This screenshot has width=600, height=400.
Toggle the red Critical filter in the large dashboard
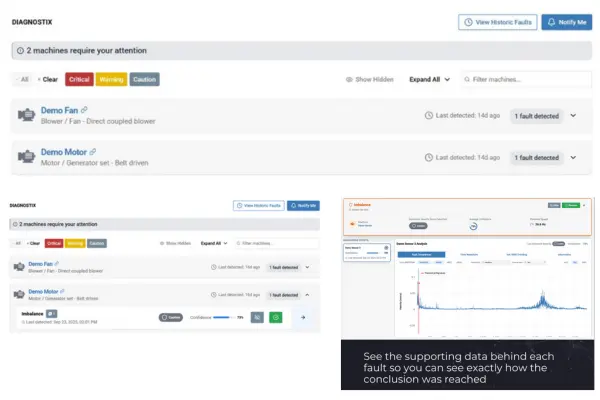[x=79, y=79]
